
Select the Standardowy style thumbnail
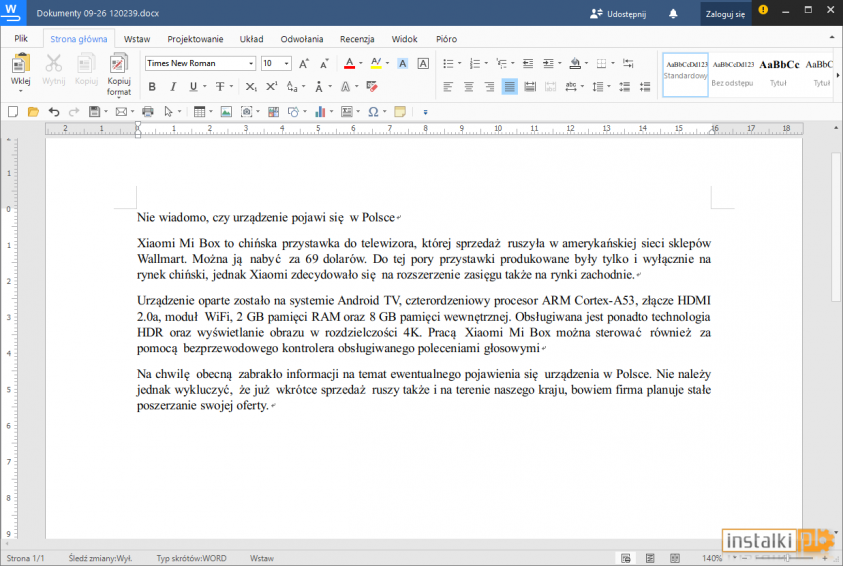pyautogui.click(x=685, y=73)
